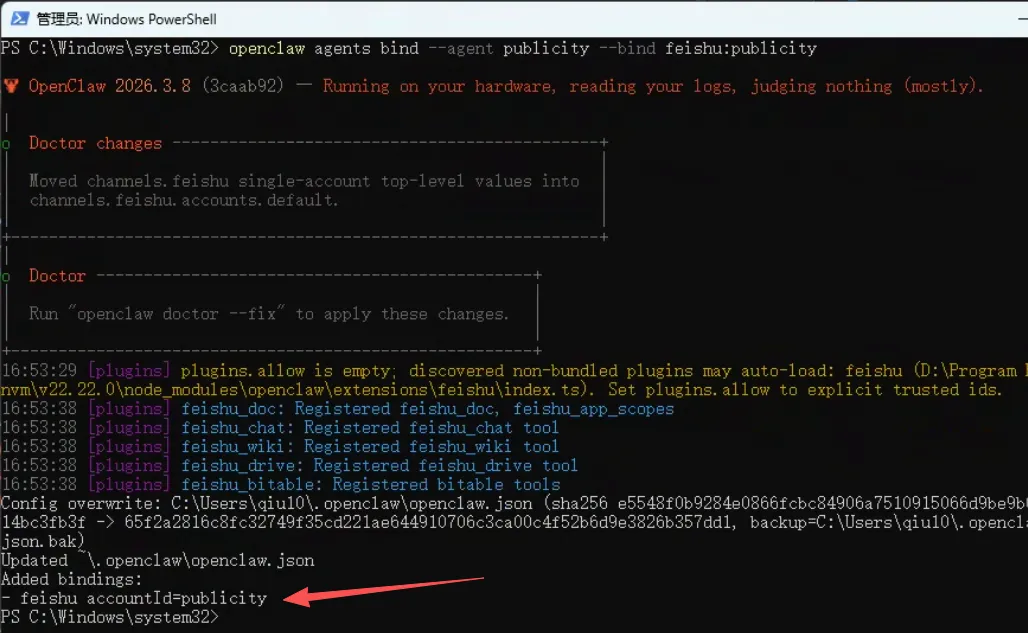The image size is (1028, 633).
Task: Click the "openclaw agents bind" command text
Action: [324, 48]
